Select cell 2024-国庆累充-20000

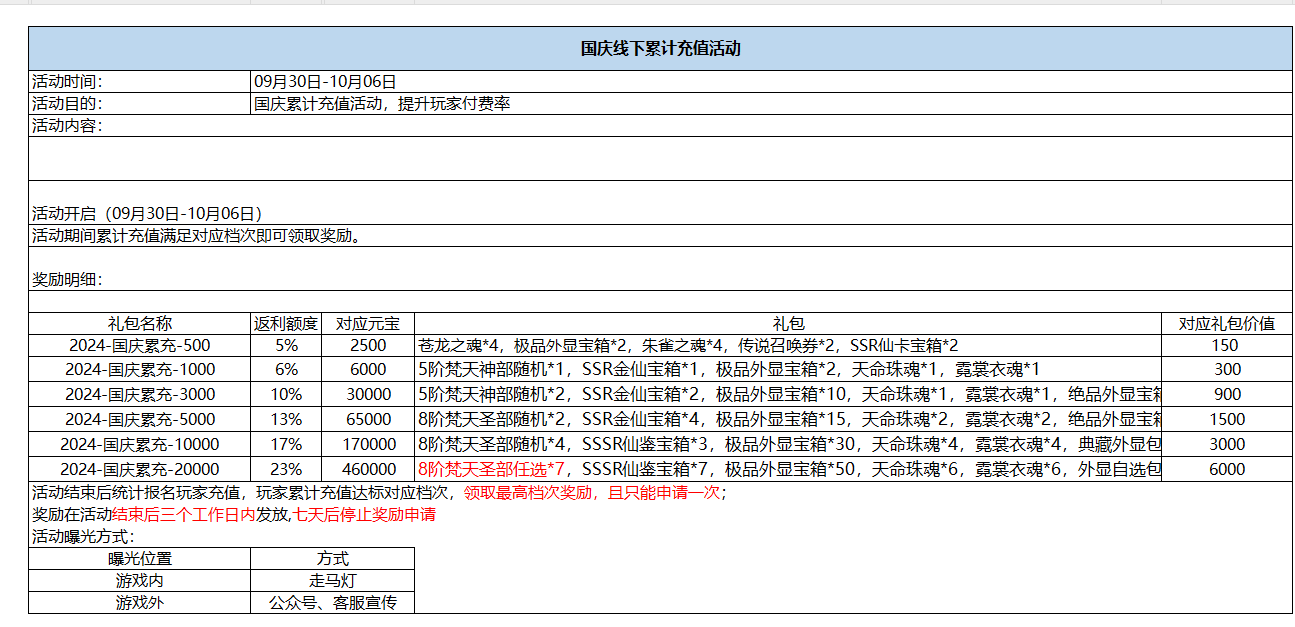[x=139, y=469]
